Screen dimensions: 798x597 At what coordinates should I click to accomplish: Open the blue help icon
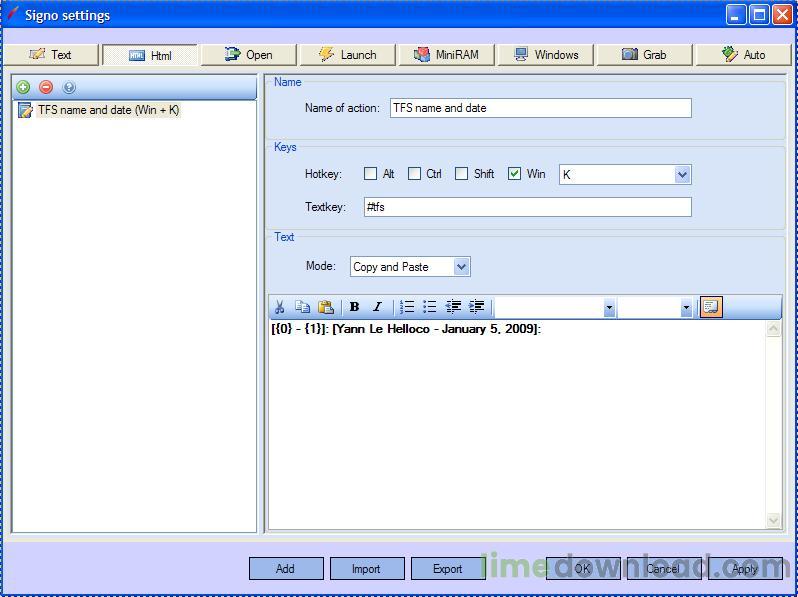69,88
